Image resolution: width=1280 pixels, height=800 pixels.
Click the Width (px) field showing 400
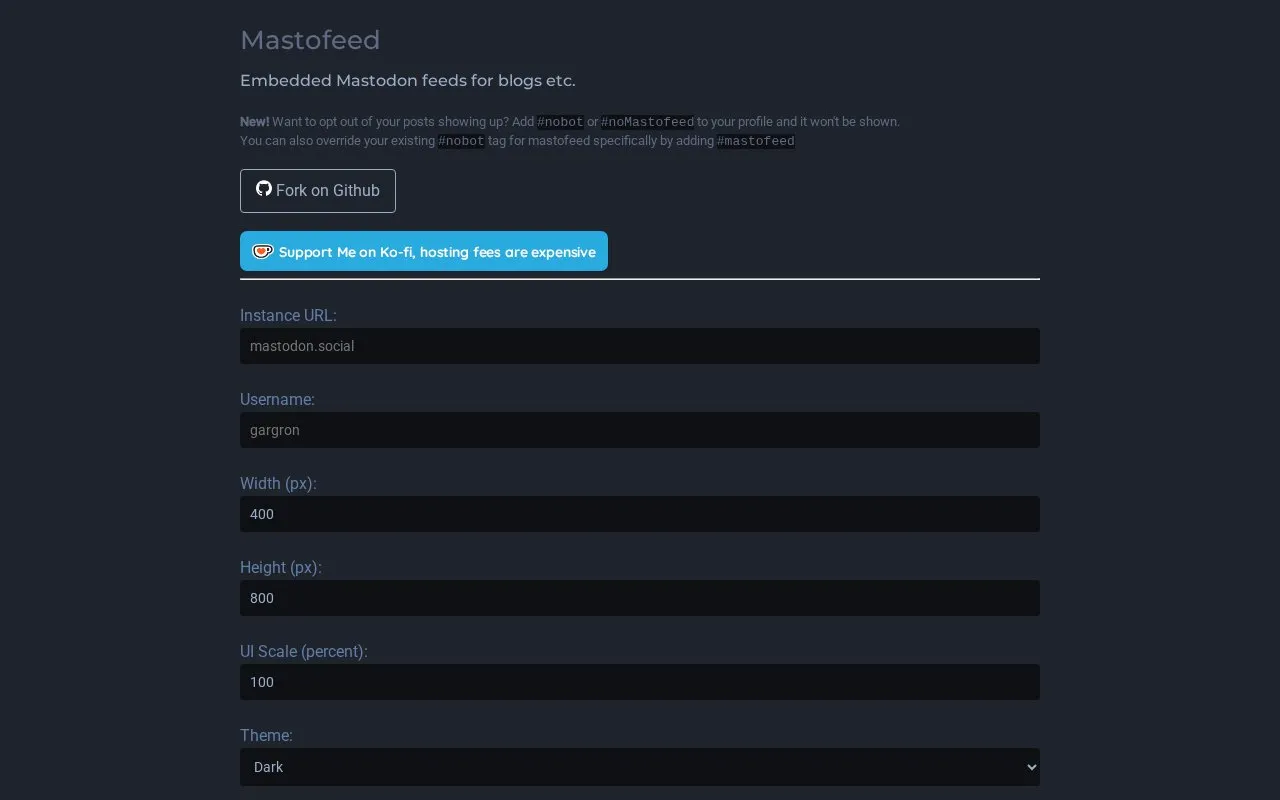[640, 514]
